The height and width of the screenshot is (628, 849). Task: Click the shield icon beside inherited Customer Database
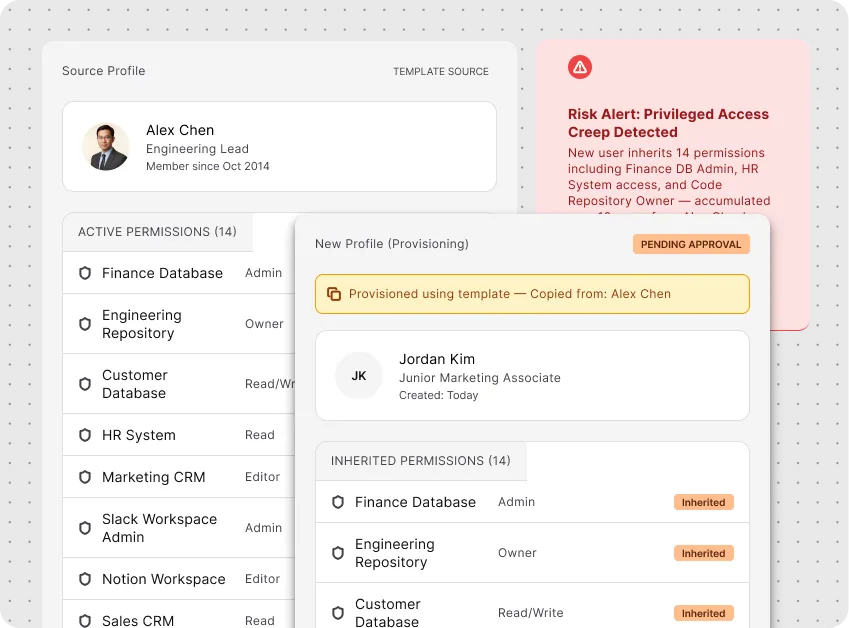tap(338, 613)
